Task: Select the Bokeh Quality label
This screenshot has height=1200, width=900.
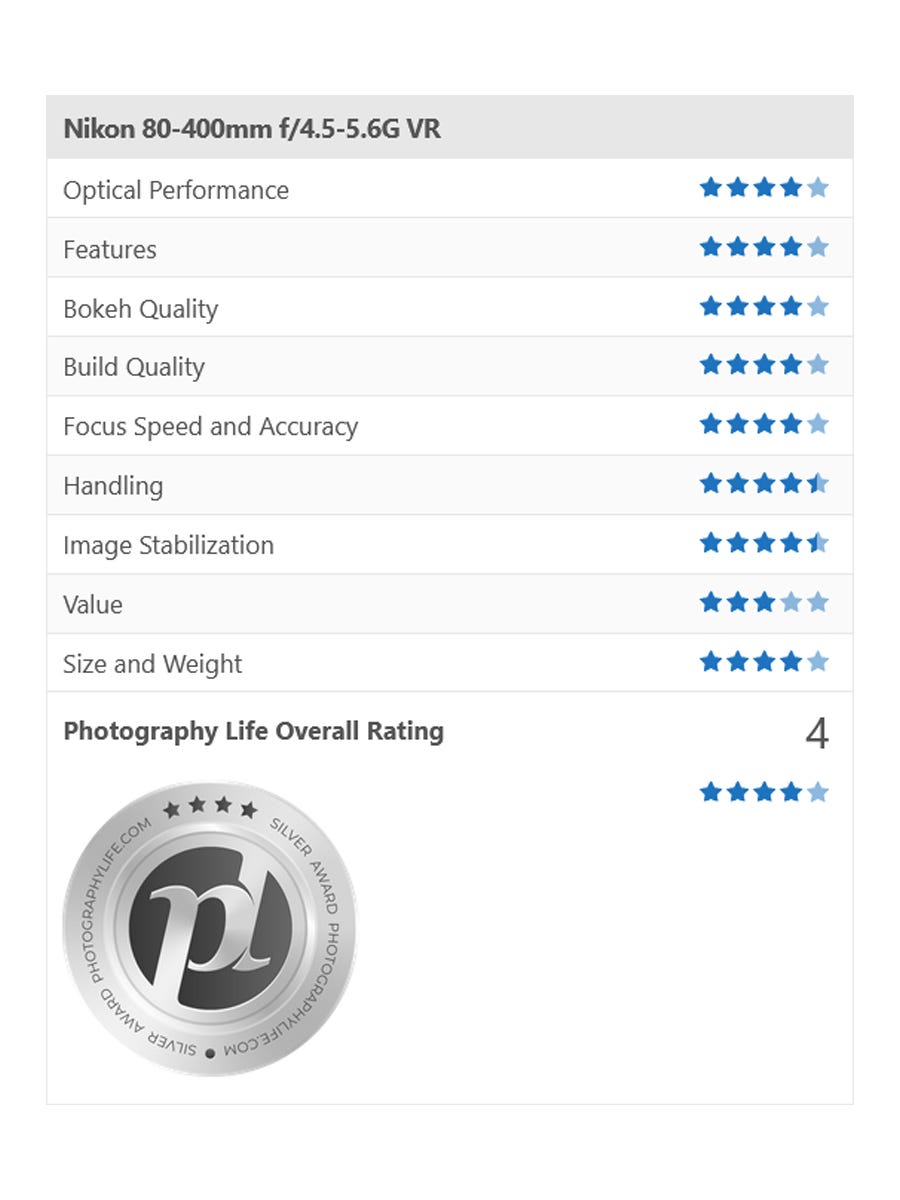Action: point(140,309)
